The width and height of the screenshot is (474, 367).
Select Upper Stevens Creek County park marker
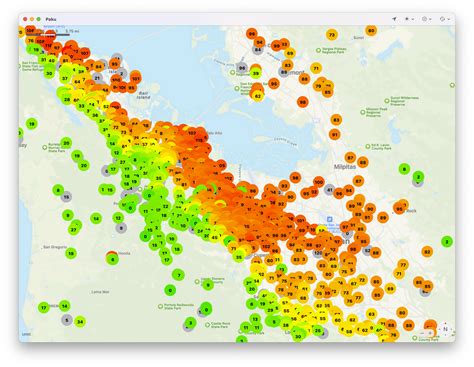(x=197, y=281)
